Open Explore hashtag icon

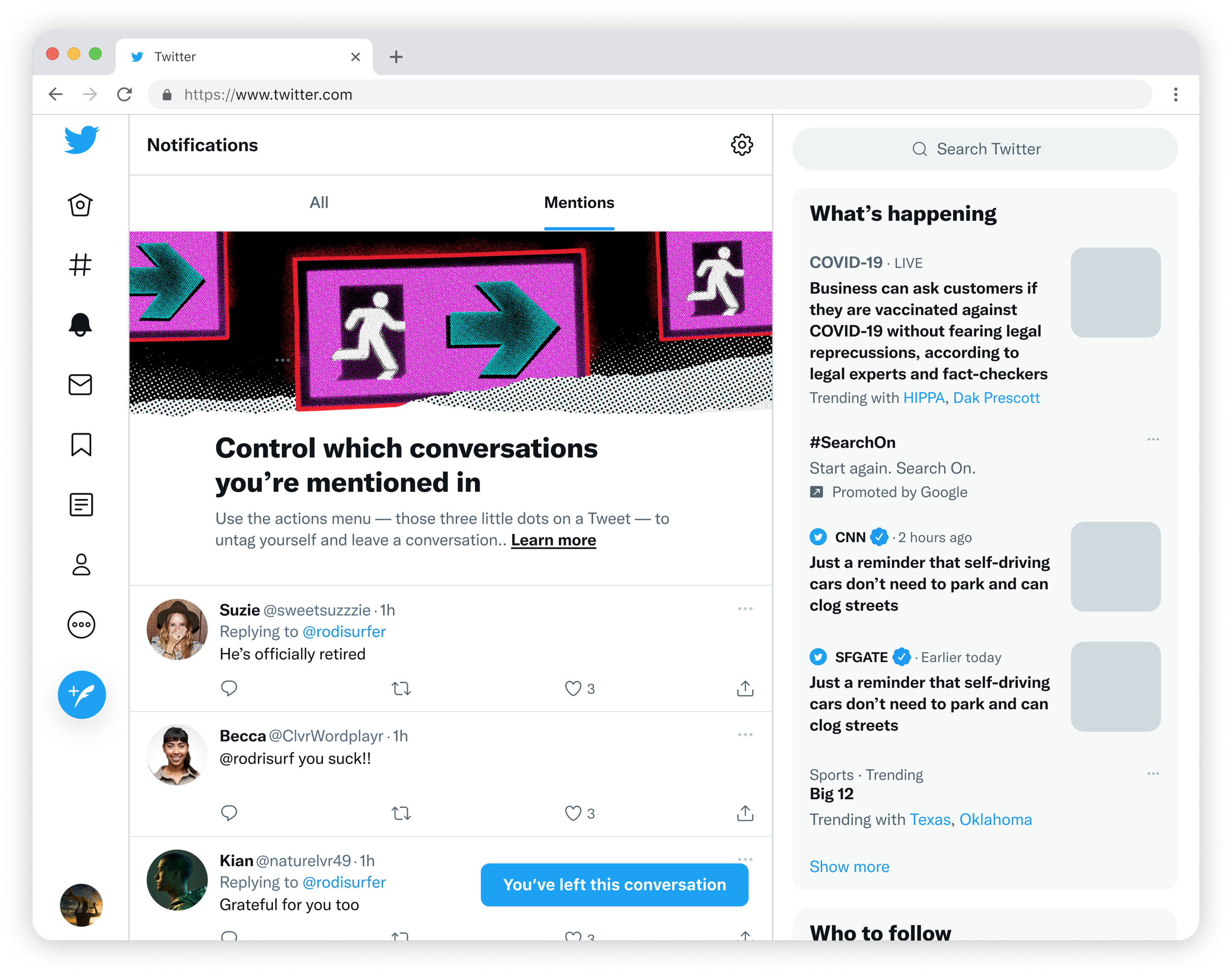(x=80, y=265)
